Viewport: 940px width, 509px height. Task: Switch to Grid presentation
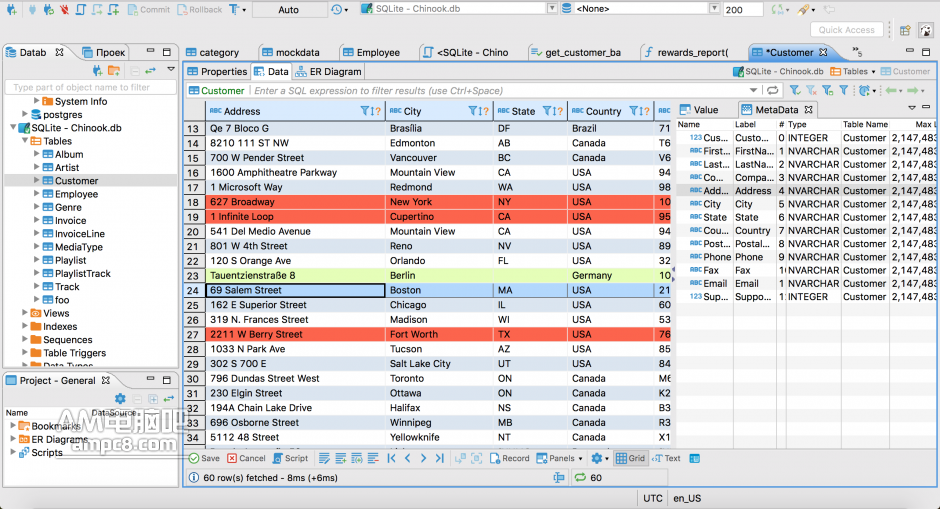630,458
